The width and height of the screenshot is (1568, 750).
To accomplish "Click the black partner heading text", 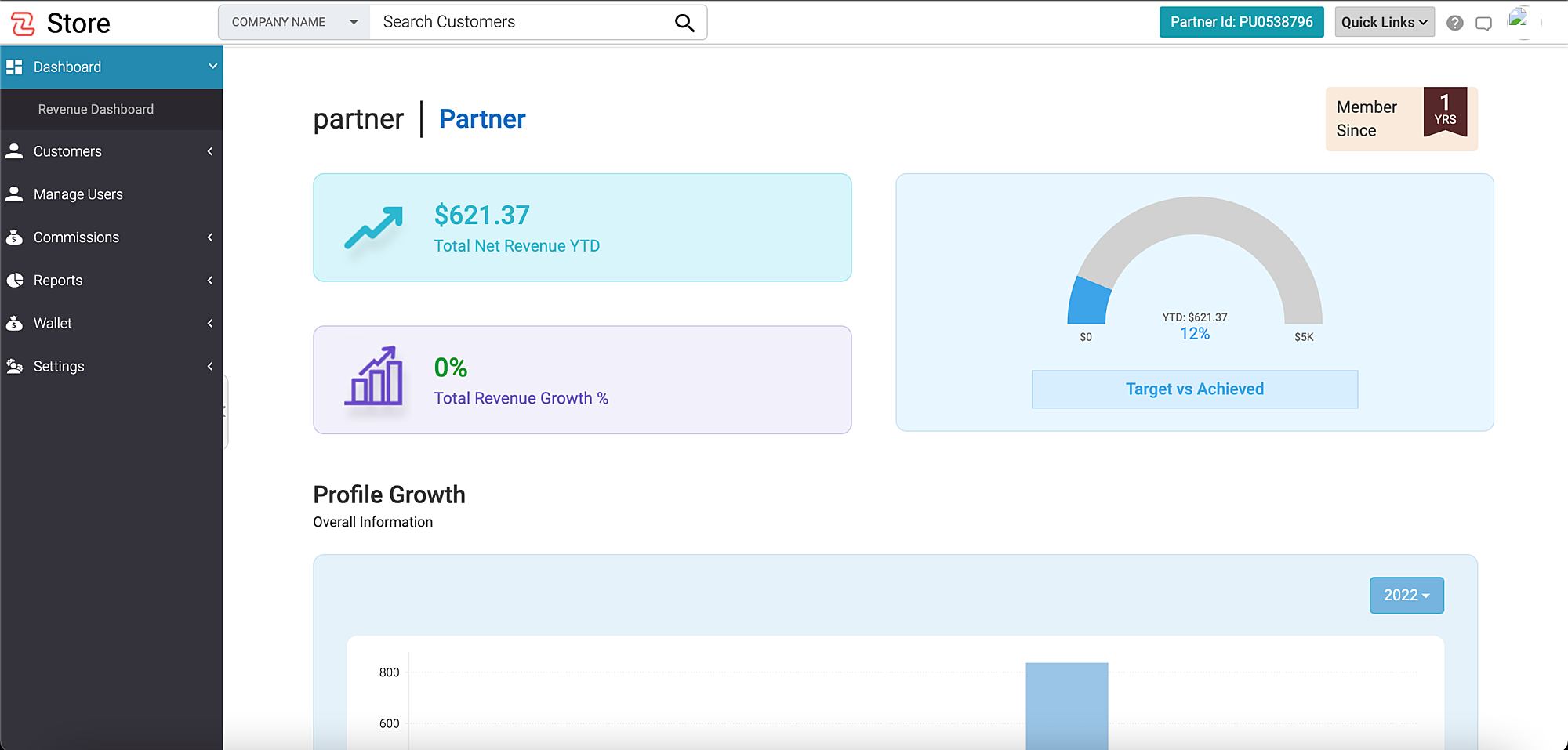I will [358, 119].
